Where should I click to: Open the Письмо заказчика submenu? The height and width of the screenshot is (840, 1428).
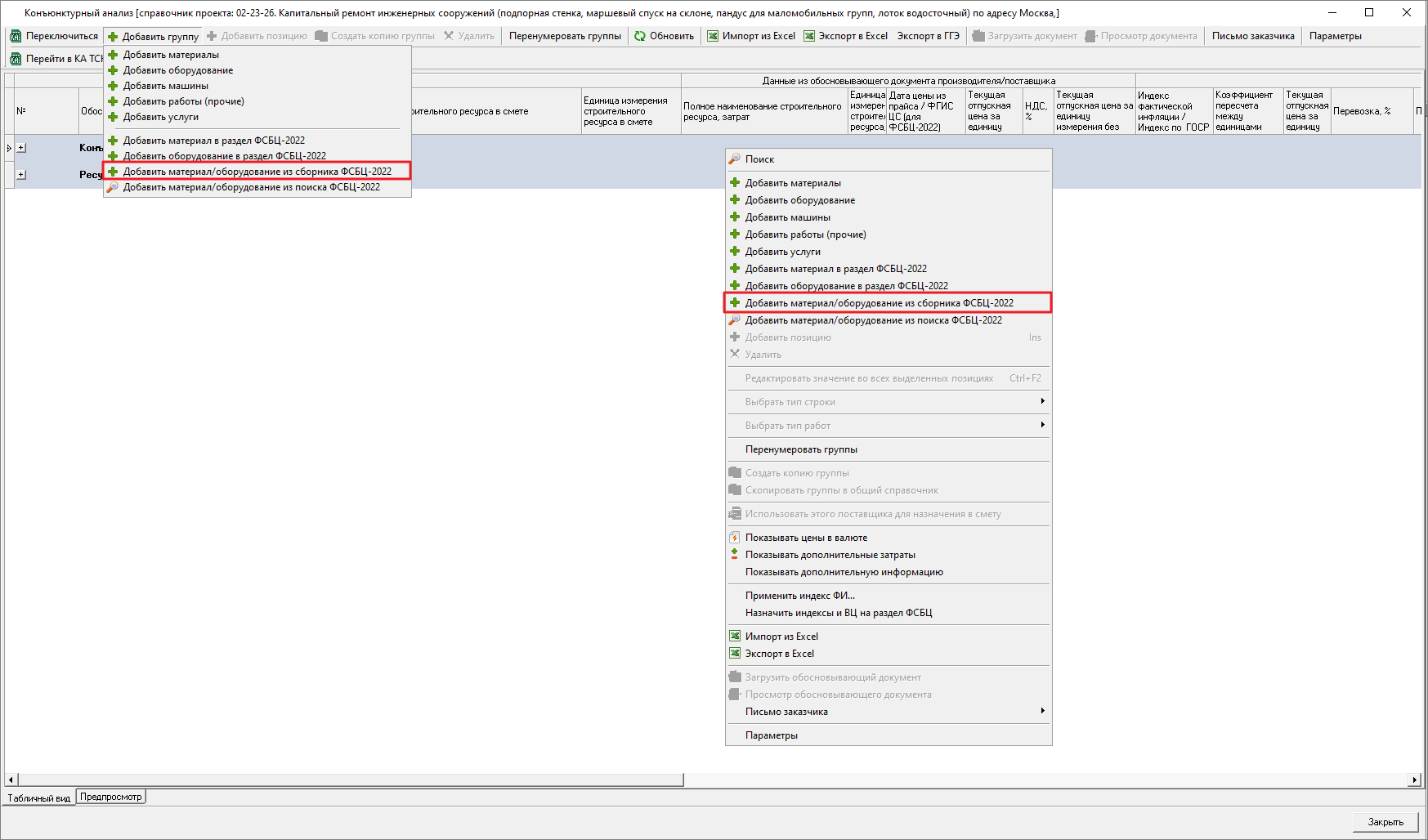click(786, 712)
